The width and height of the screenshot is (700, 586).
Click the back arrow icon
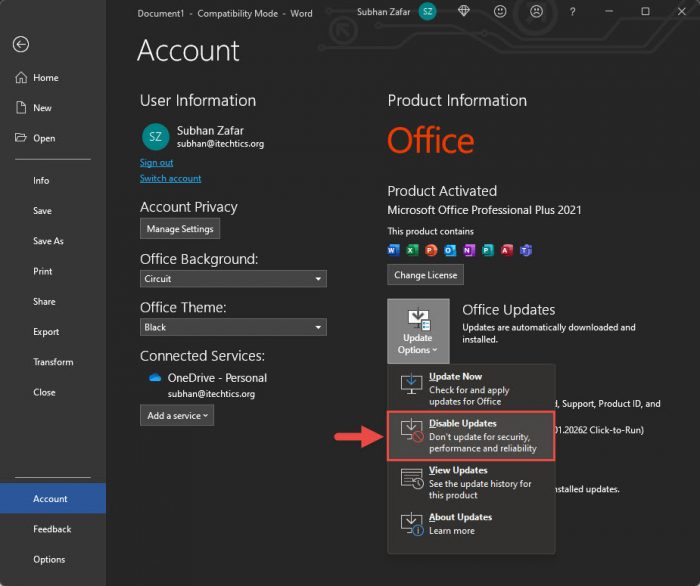tap(21, 44)
